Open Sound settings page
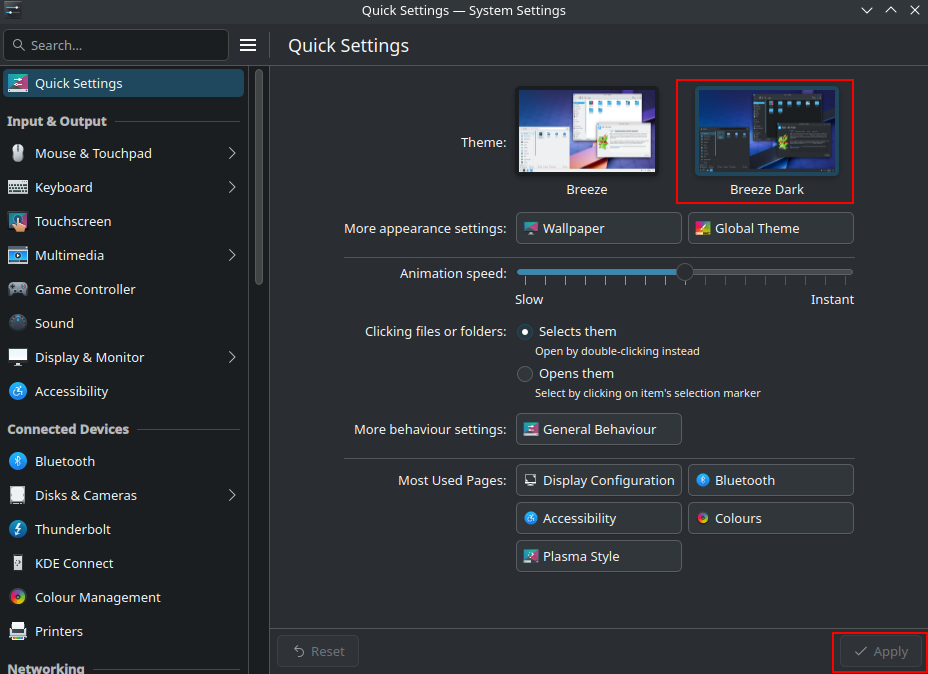 [x=124, y=323]
